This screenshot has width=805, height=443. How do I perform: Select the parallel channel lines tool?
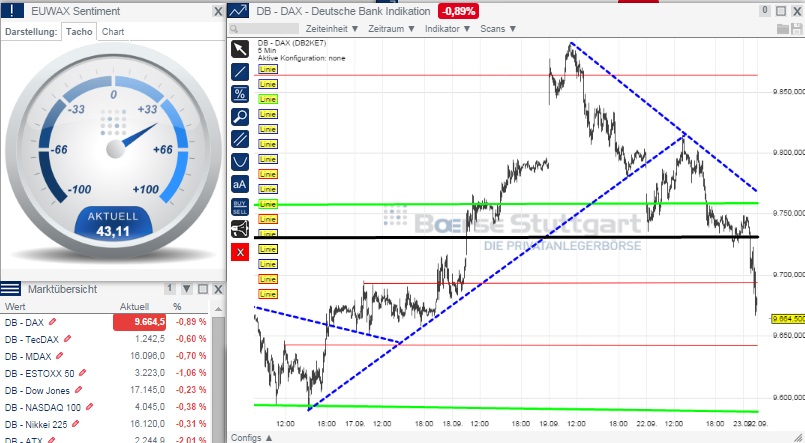[x=240, y=139]
